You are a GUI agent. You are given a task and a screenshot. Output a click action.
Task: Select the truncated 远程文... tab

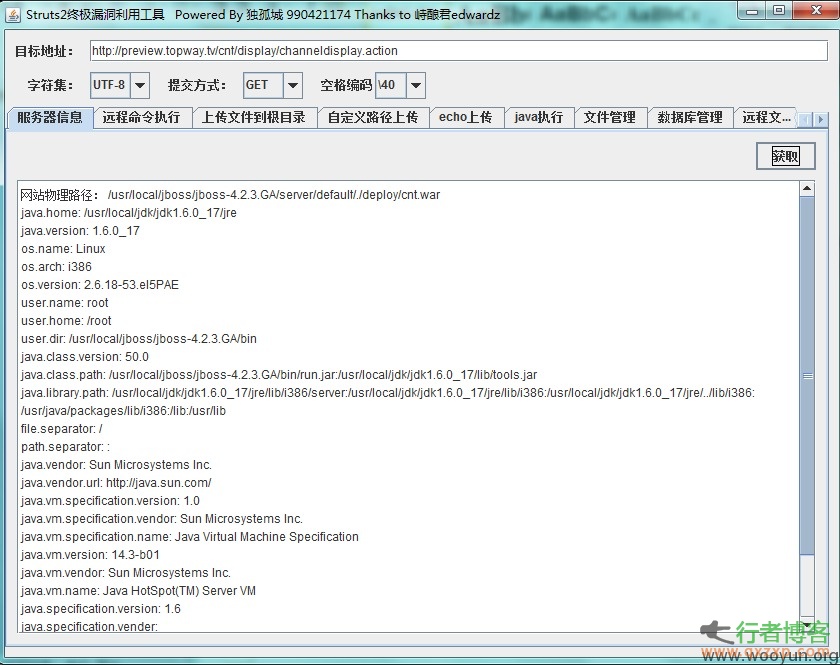point(766,117)
